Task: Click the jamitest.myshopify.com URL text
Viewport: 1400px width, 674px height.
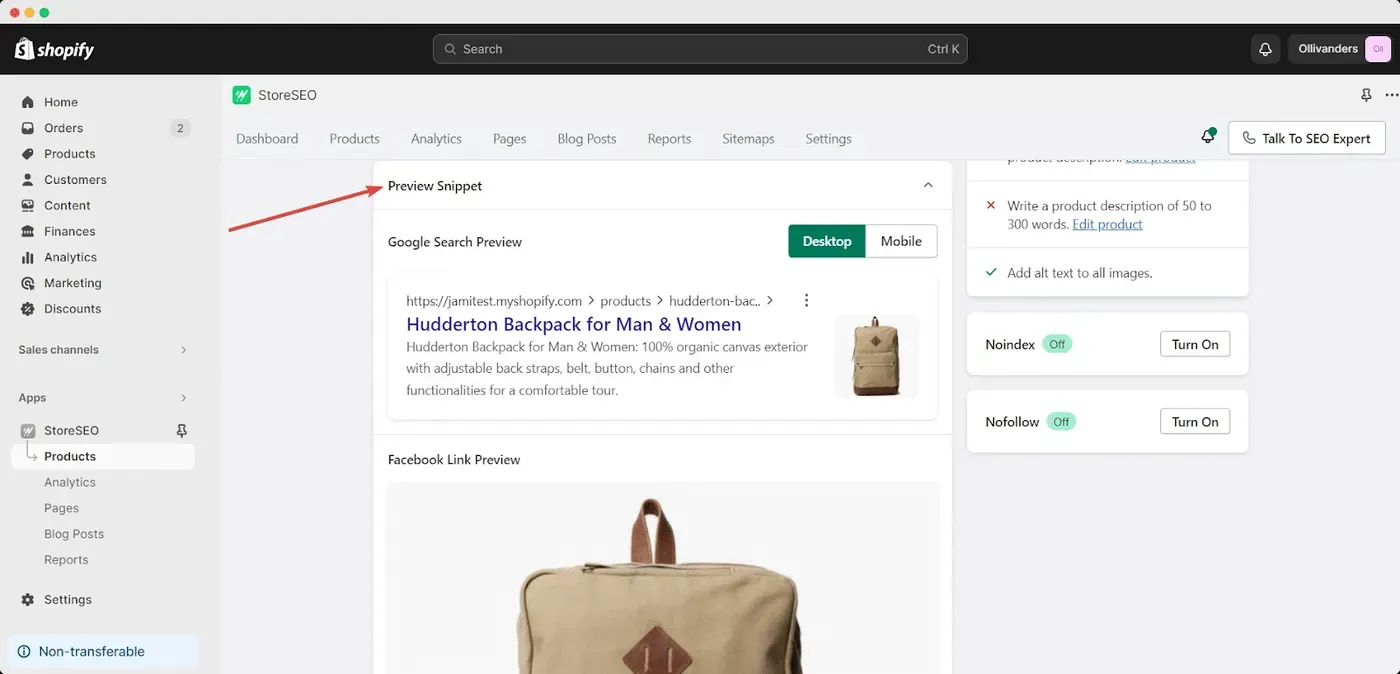Action: (494, 300)
